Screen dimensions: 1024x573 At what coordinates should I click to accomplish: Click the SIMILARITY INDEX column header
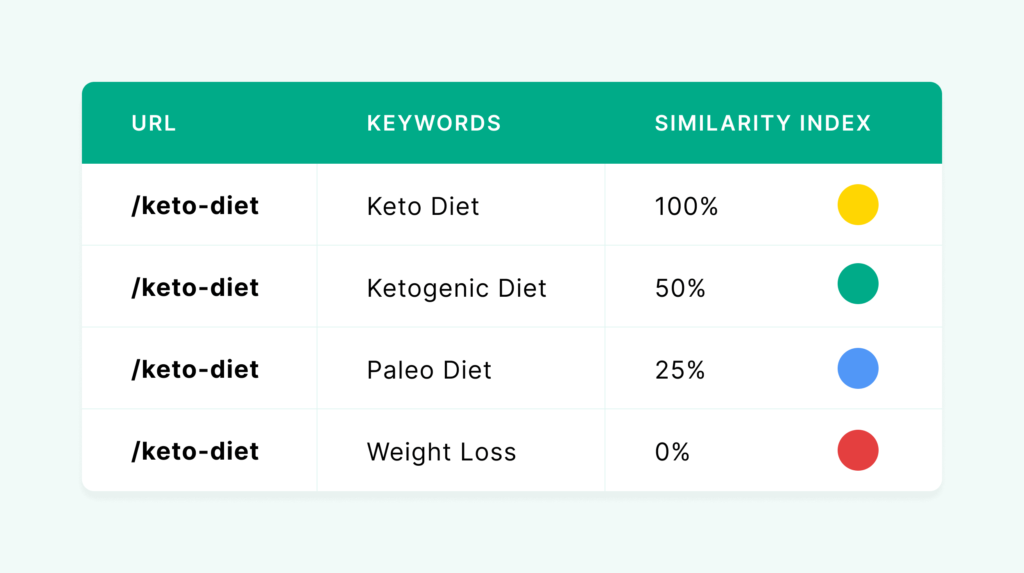(x=762, y=124)
